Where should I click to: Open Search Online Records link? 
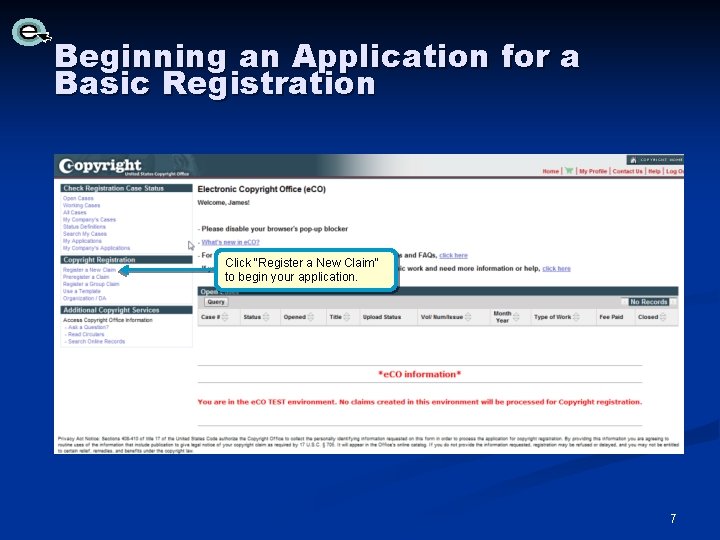(x=96, y=342)
